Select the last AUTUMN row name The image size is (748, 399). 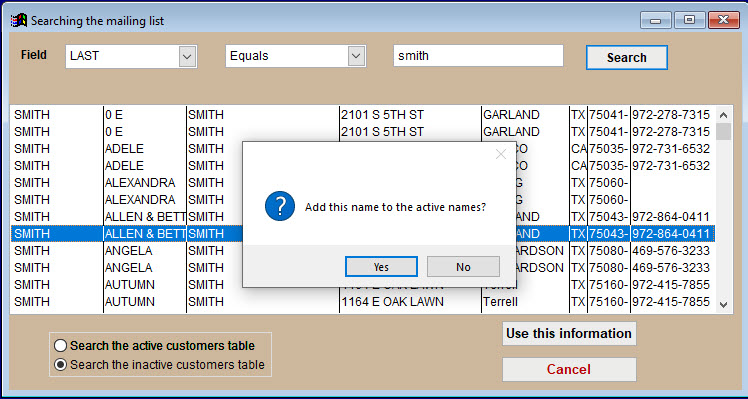click(129, 302)
